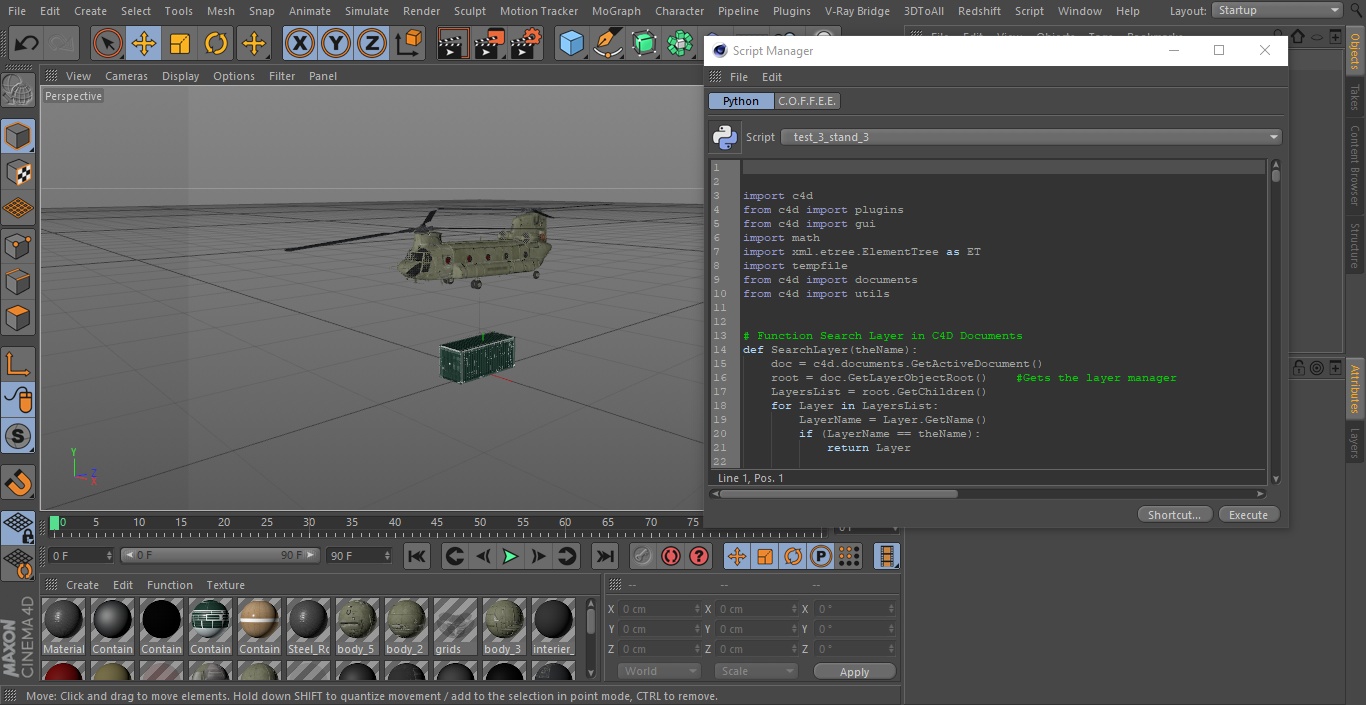Click the Undo arrow icon
Screen dimensions: 1366x705
pos(26,44)
